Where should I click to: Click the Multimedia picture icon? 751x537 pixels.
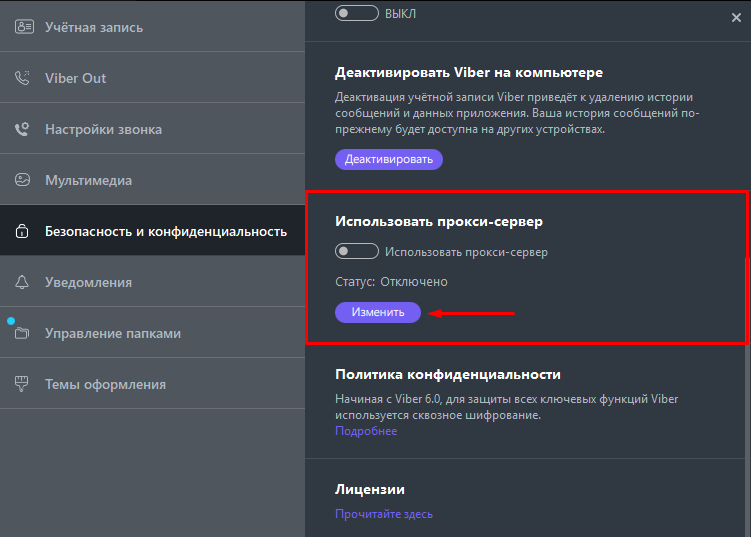[x=22, y=180]
